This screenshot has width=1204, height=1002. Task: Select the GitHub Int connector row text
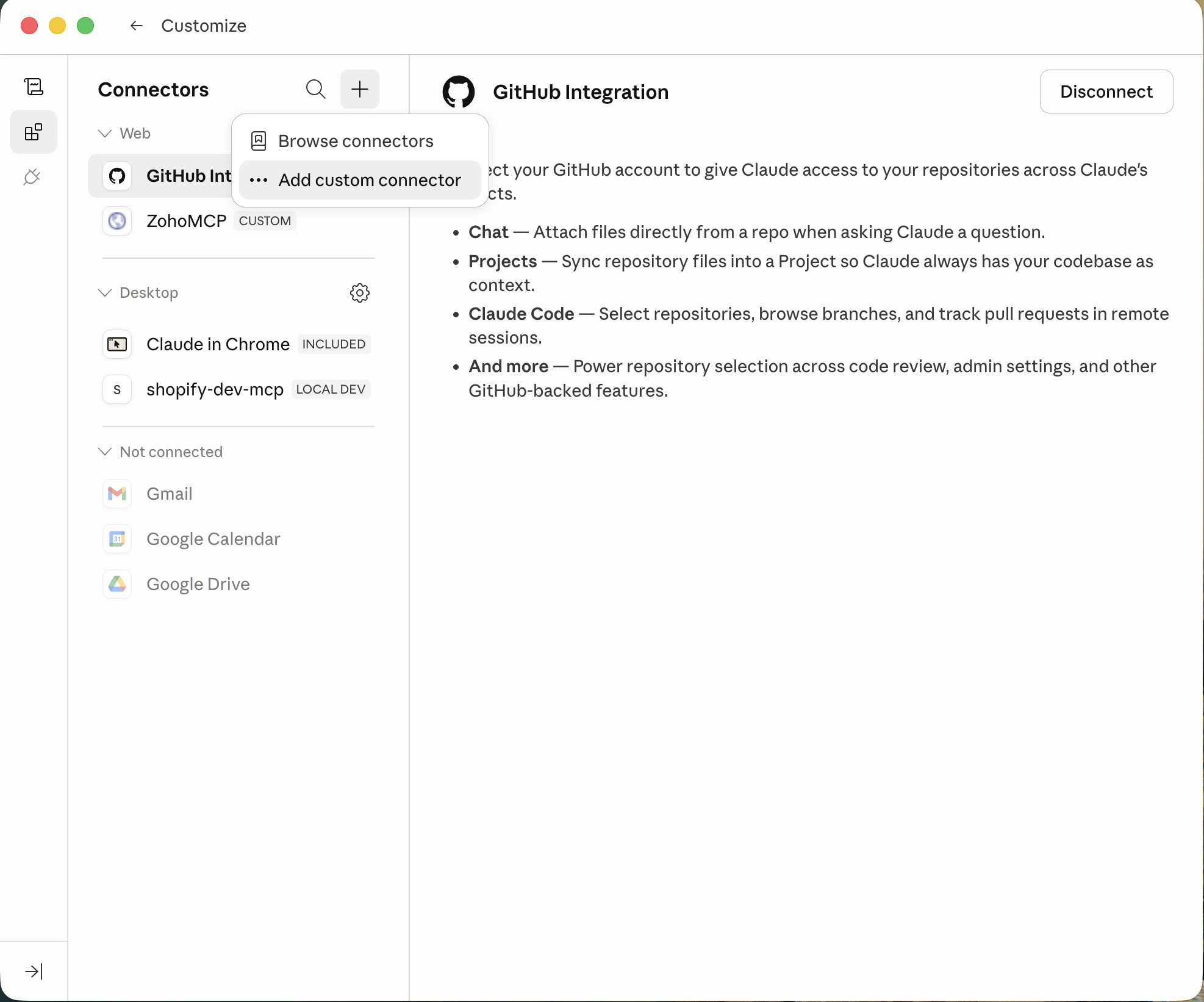189,176
